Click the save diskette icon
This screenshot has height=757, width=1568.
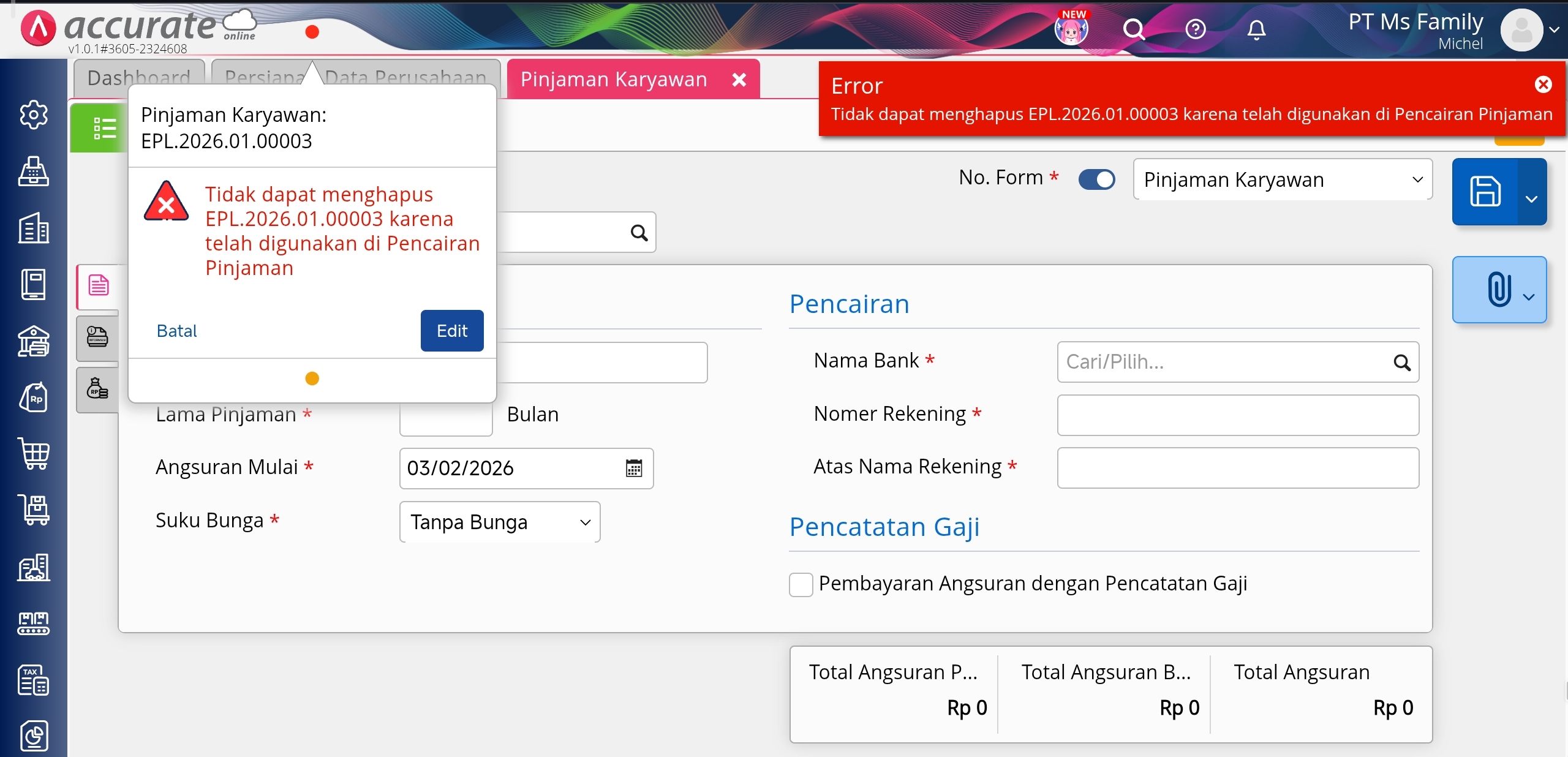pyautogui.click(x=1485, y=192)
